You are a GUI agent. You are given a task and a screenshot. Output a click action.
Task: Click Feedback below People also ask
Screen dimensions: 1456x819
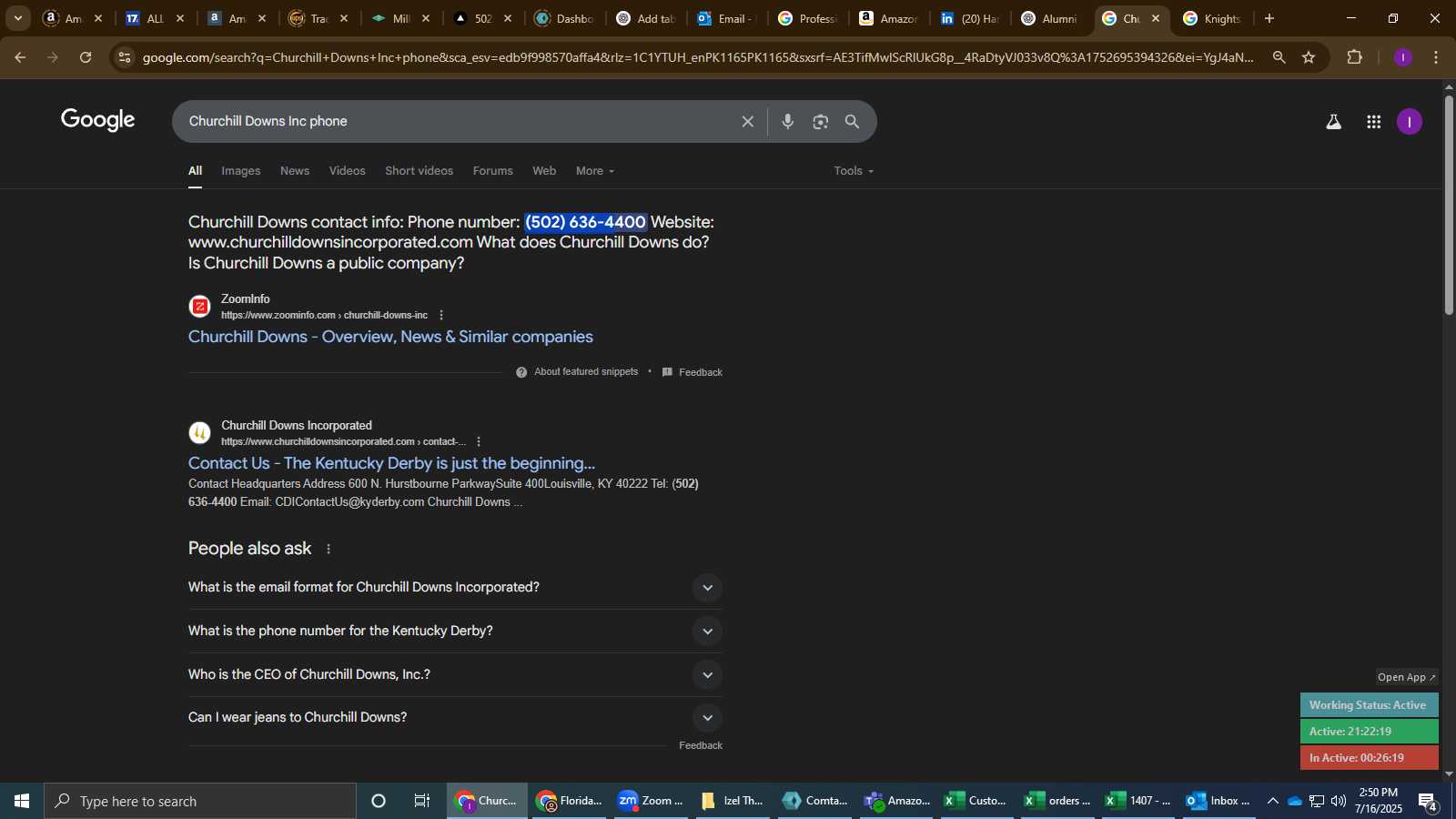(x=700, y=745)
